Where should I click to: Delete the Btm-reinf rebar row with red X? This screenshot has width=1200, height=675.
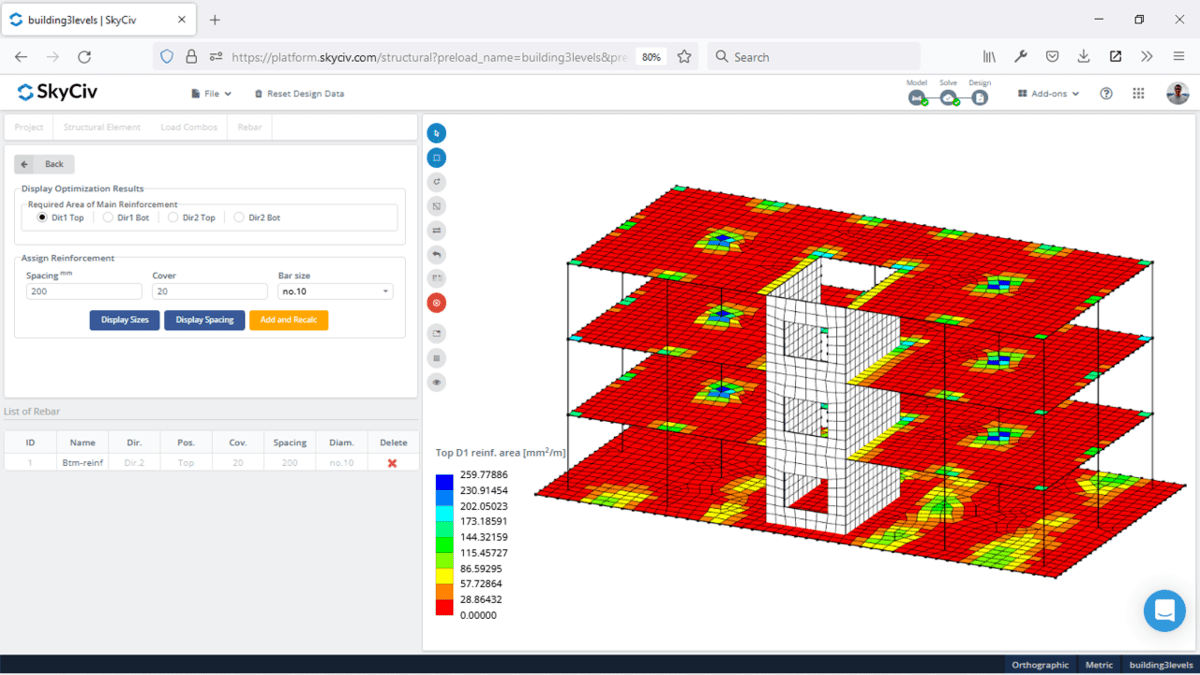393,462
